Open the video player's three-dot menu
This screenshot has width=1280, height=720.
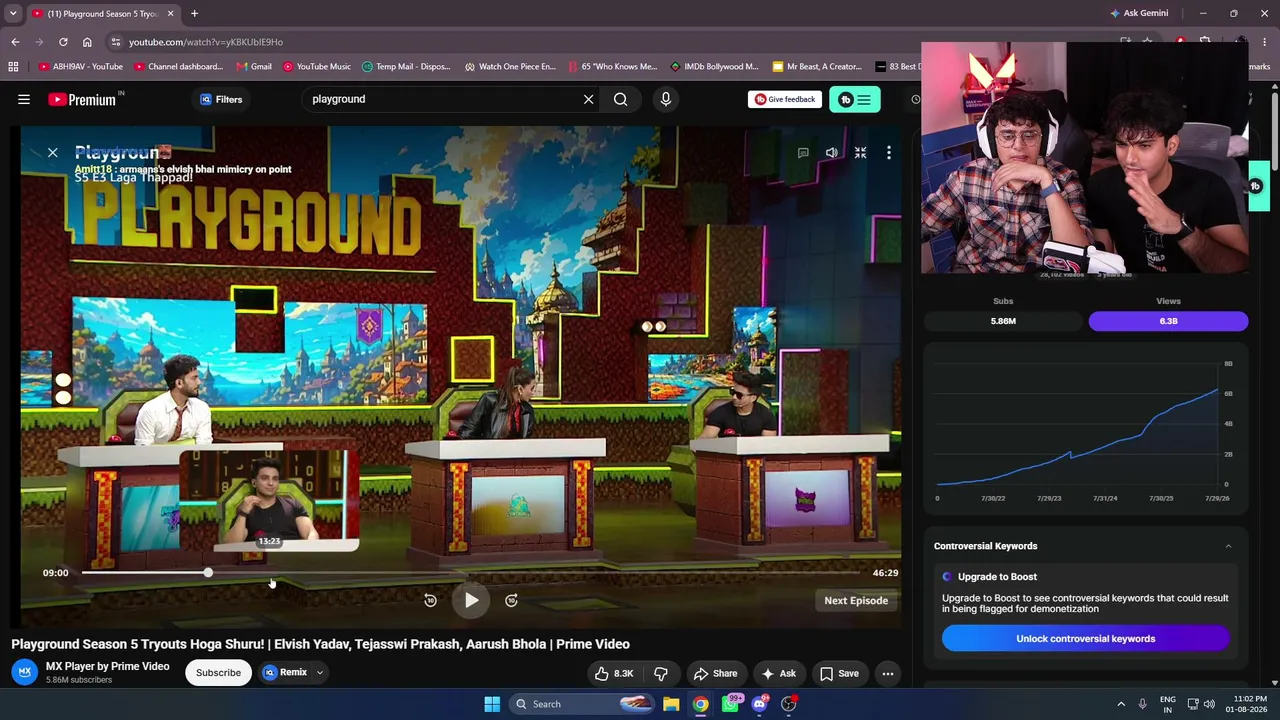888,153
